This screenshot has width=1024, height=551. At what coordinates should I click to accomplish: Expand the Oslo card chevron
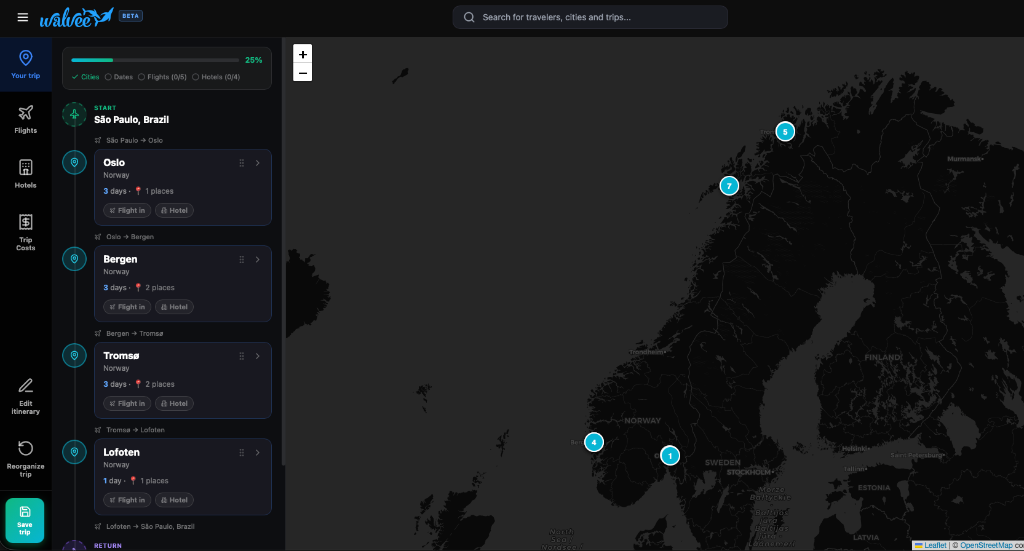pos(258,163)
